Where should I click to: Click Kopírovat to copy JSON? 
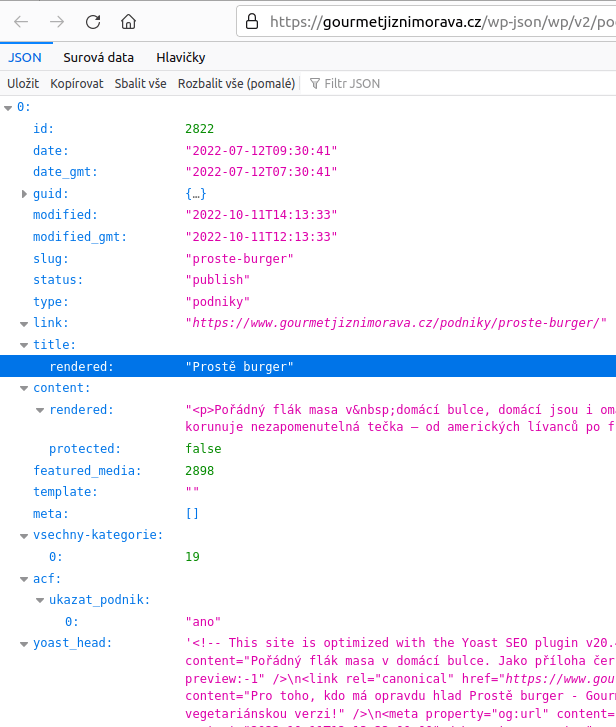tap(77, 84)
